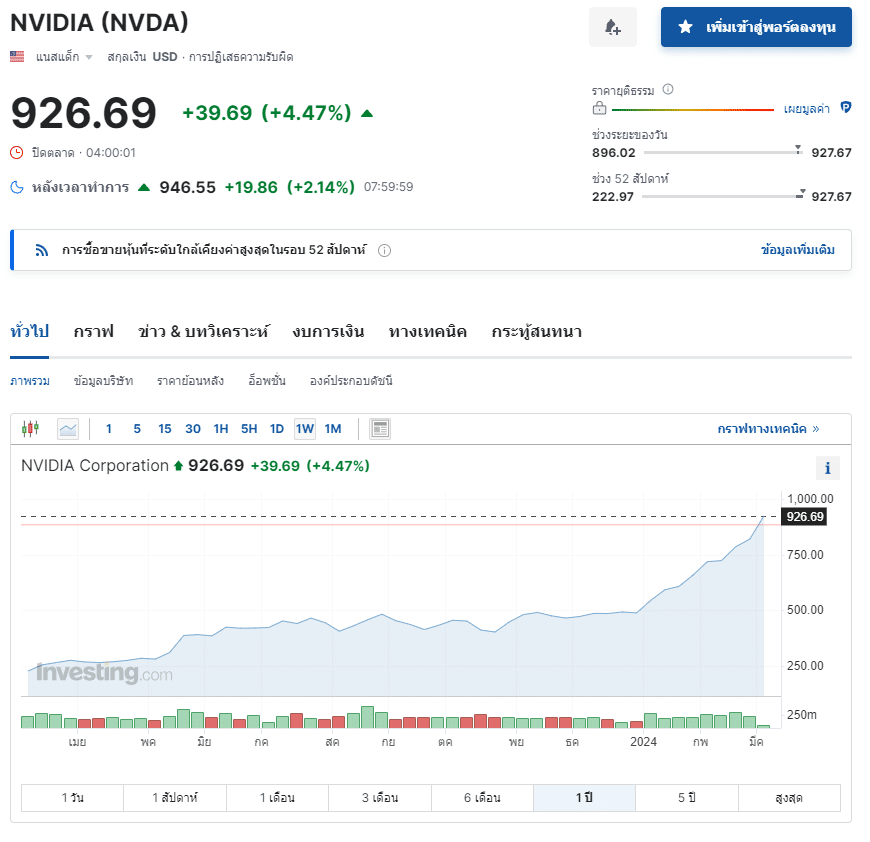Click the 52-week low value 222.97
This screenshot has height=842, width=870.
coord(613,196)
